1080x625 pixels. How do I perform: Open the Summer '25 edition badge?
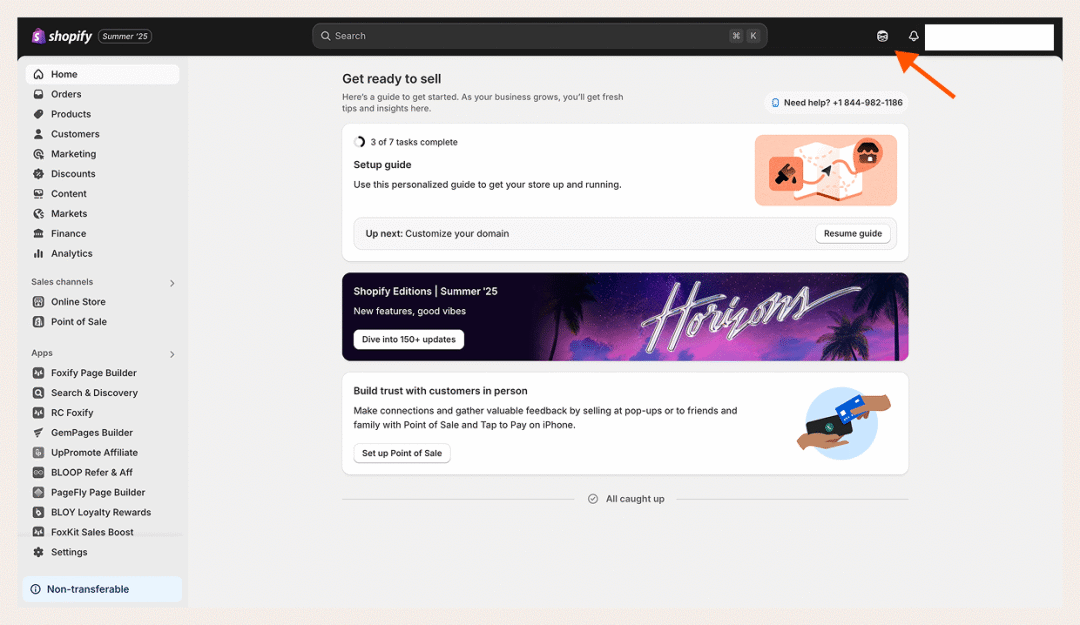point(125,36)
